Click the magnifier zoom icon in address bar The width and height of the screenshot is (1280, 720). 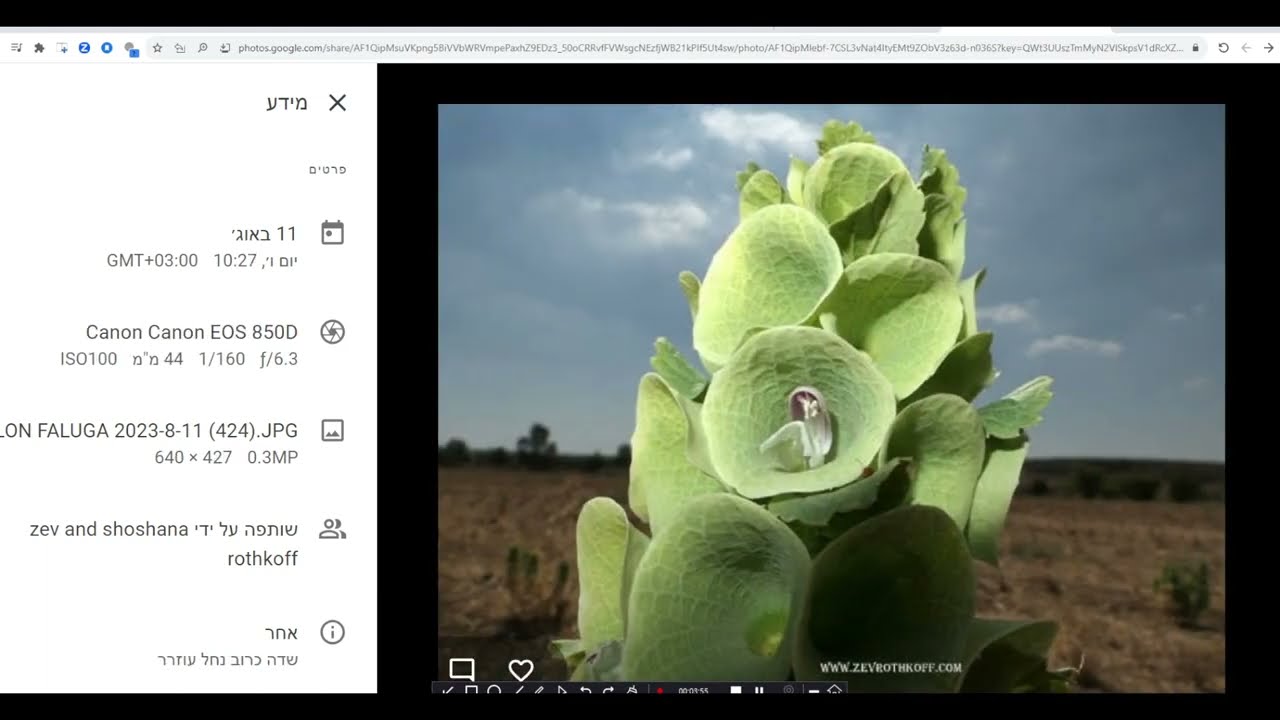(x=202, y=48)
